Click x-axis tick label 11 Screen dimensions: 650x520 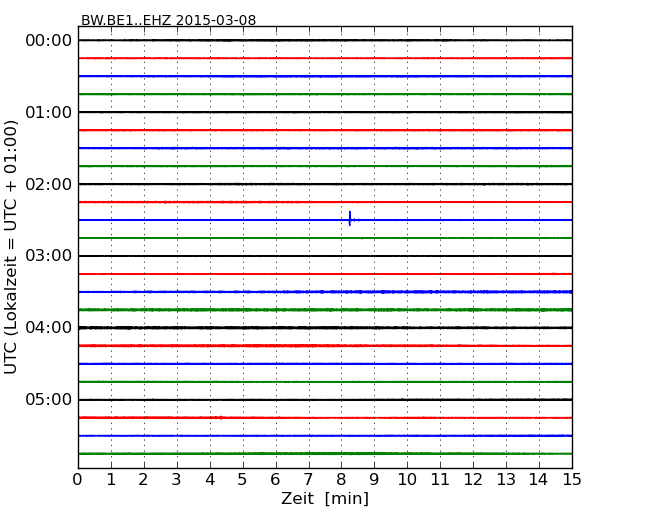(440, 480)
